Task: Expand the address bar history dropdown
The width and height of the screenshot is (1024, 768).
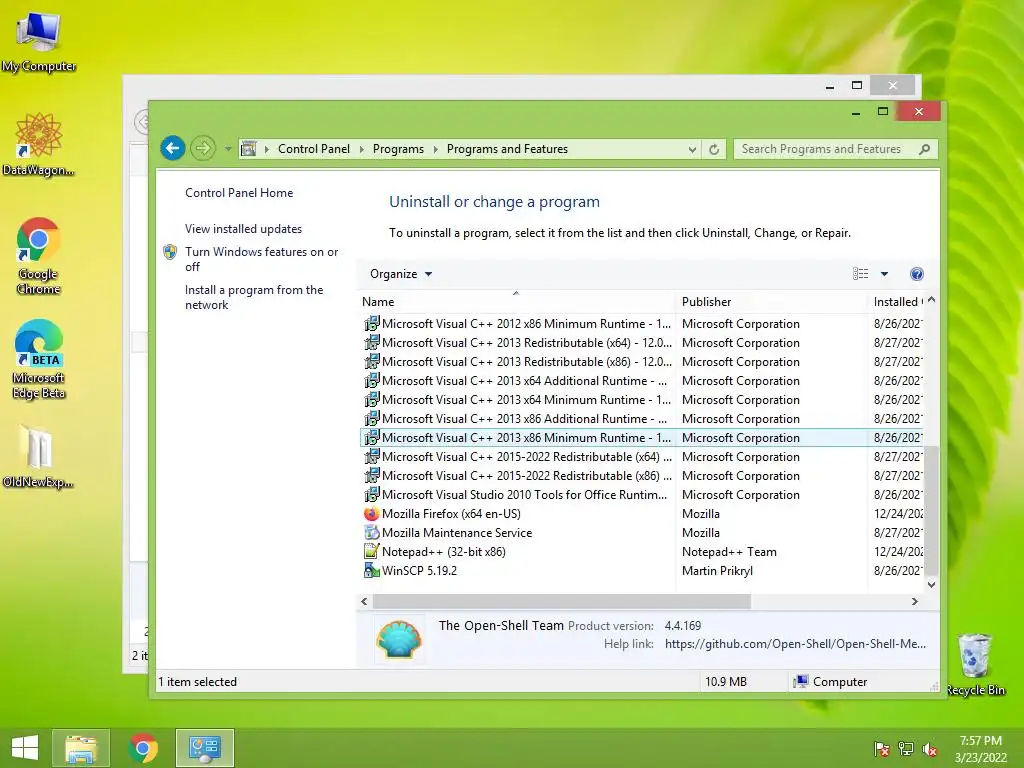Action: coord(692,150)
